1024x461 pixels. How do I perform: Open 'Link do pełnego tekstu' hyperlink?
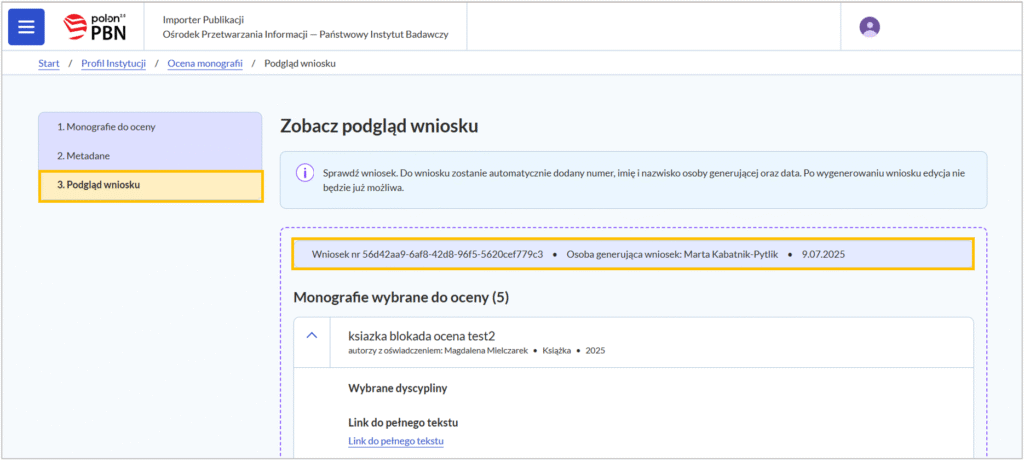coord(395,441)
